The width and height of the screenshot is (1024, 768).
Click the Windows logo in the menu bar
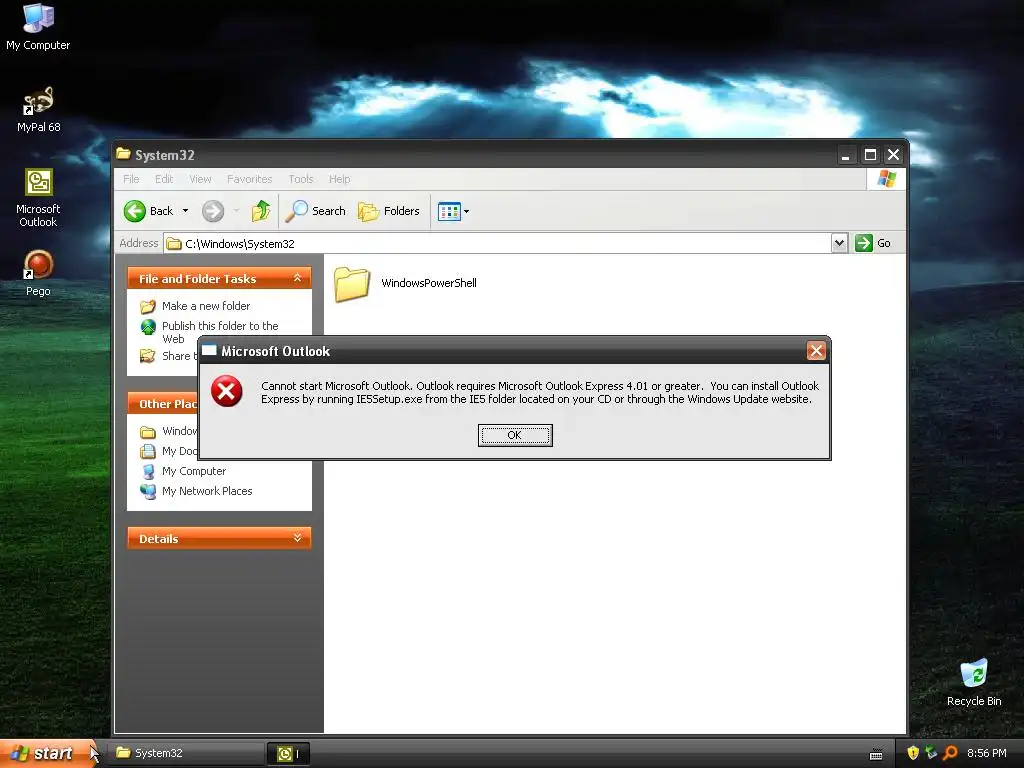pyautogui.click(x=886, y=179)
